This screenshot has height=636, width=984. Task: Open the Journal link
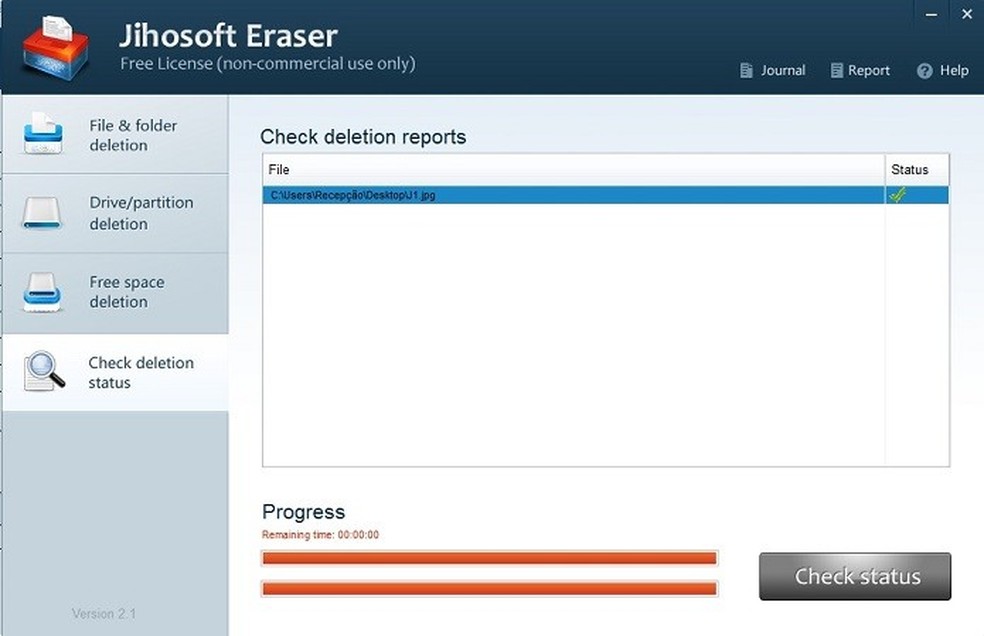pos(782,71)
